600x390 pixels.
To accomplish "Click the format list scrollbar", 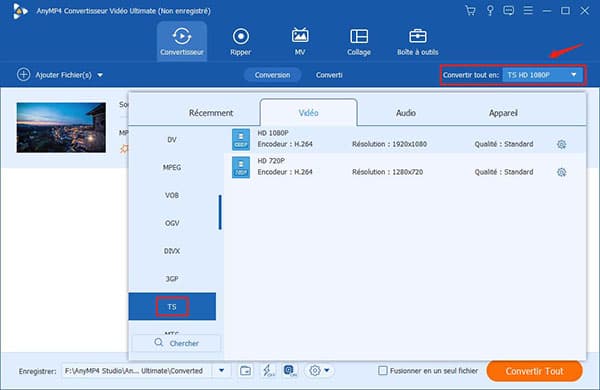I will (220, 212).
